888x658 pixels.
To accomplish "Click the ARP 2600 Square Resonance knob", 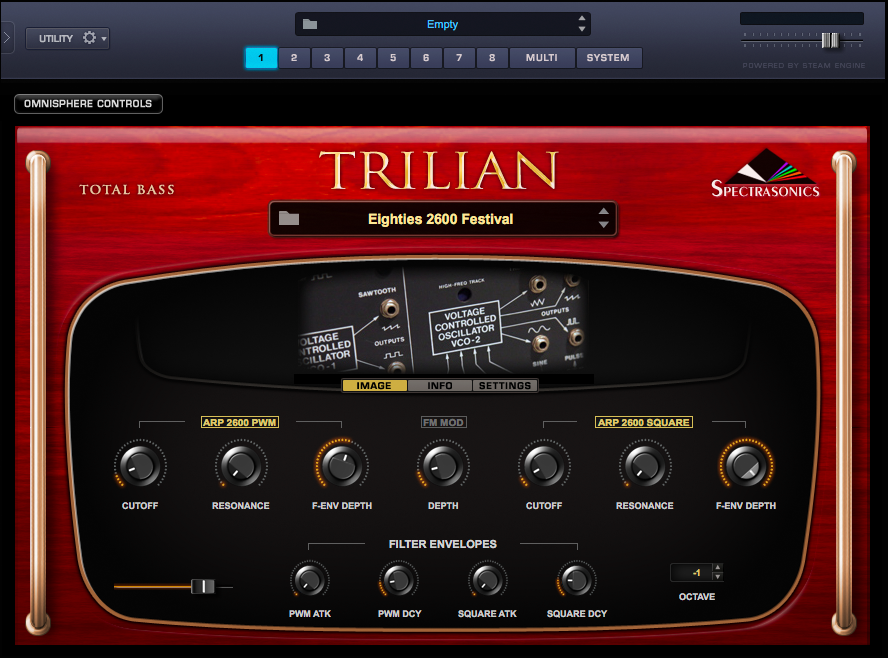I will [x=644, y=465].
